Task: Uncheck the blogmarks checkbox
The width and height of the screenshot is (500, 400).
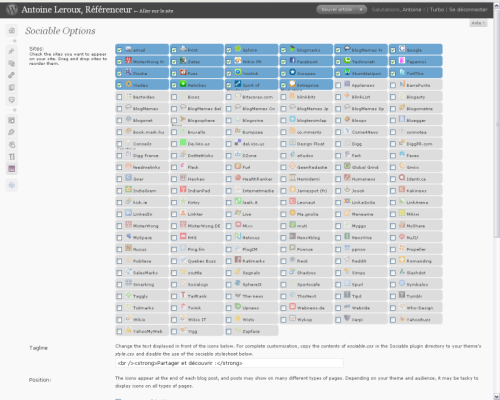Action: coord(283,50)
